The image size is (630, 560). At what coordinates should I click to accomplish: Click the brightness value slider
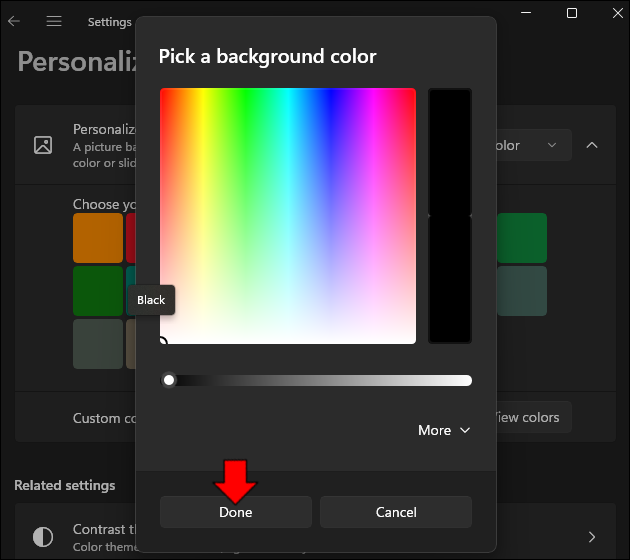(x=320, y=380)
